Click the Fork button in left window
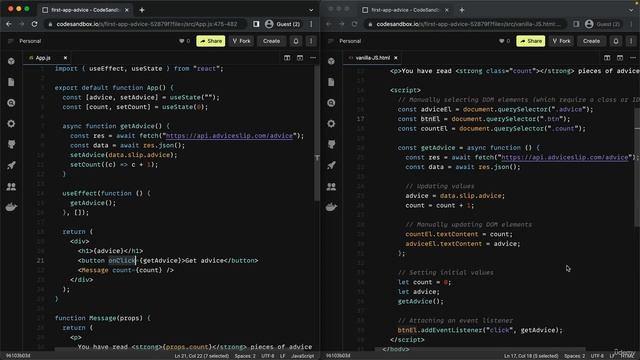Image resolution: width=640 pixels, height=360 pixels. (242, 41)
